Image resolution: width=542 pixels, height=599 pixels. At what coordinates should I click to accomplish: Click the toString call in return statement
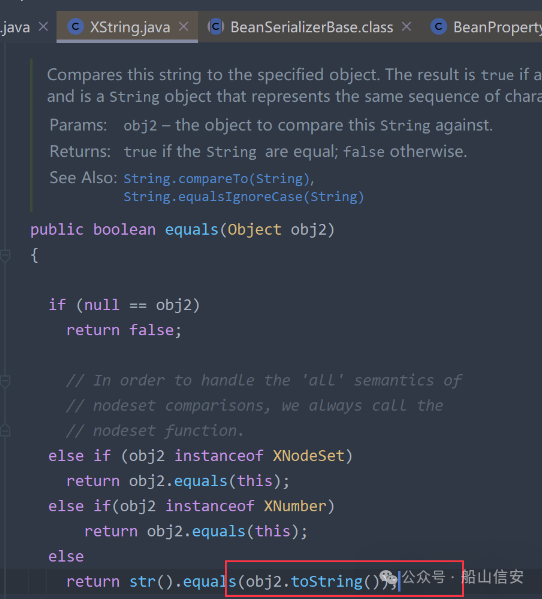327,581
